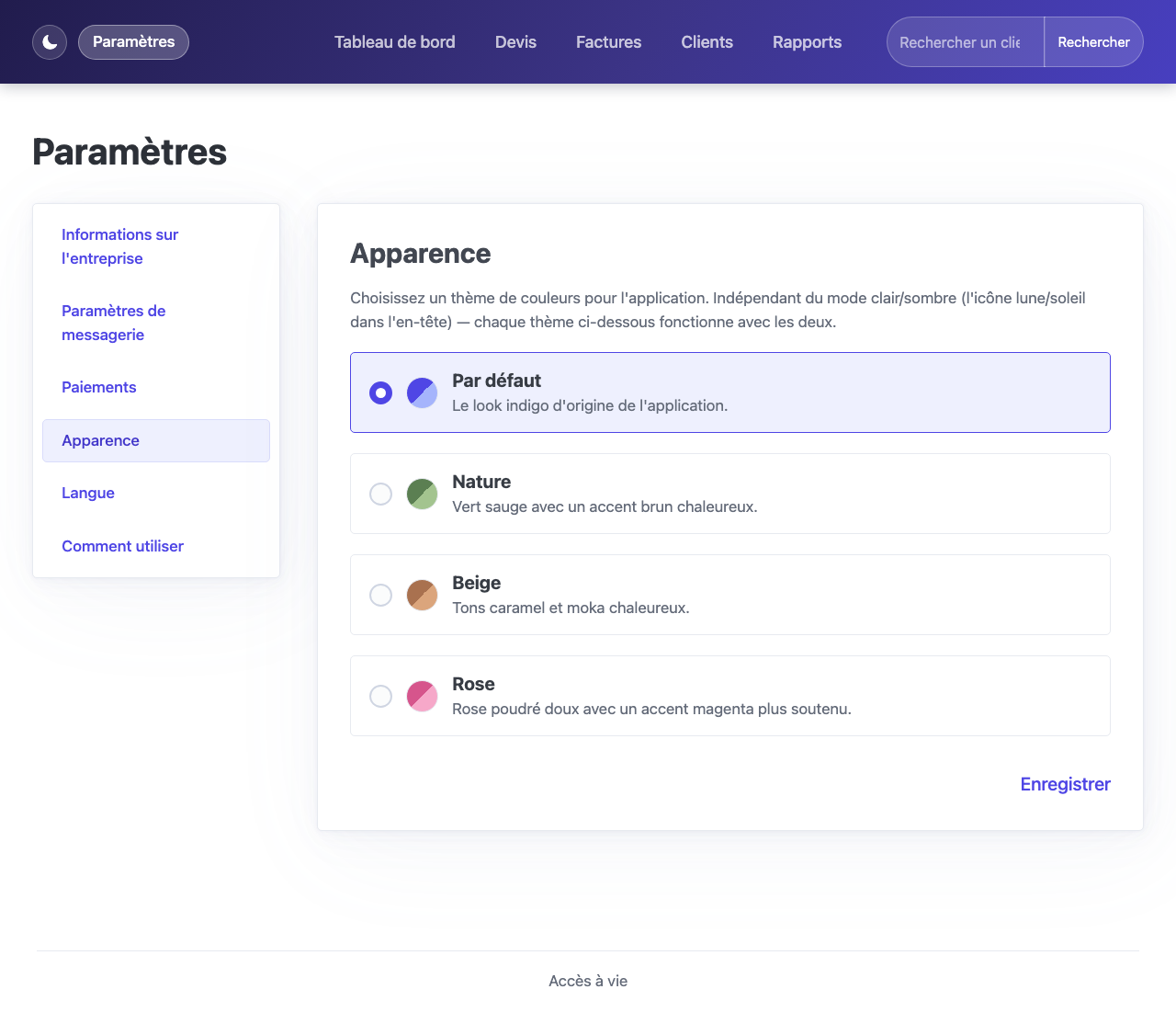1176x1012 pixels.
Task: Navigate to Factures
Action: (x=608, y=42)
